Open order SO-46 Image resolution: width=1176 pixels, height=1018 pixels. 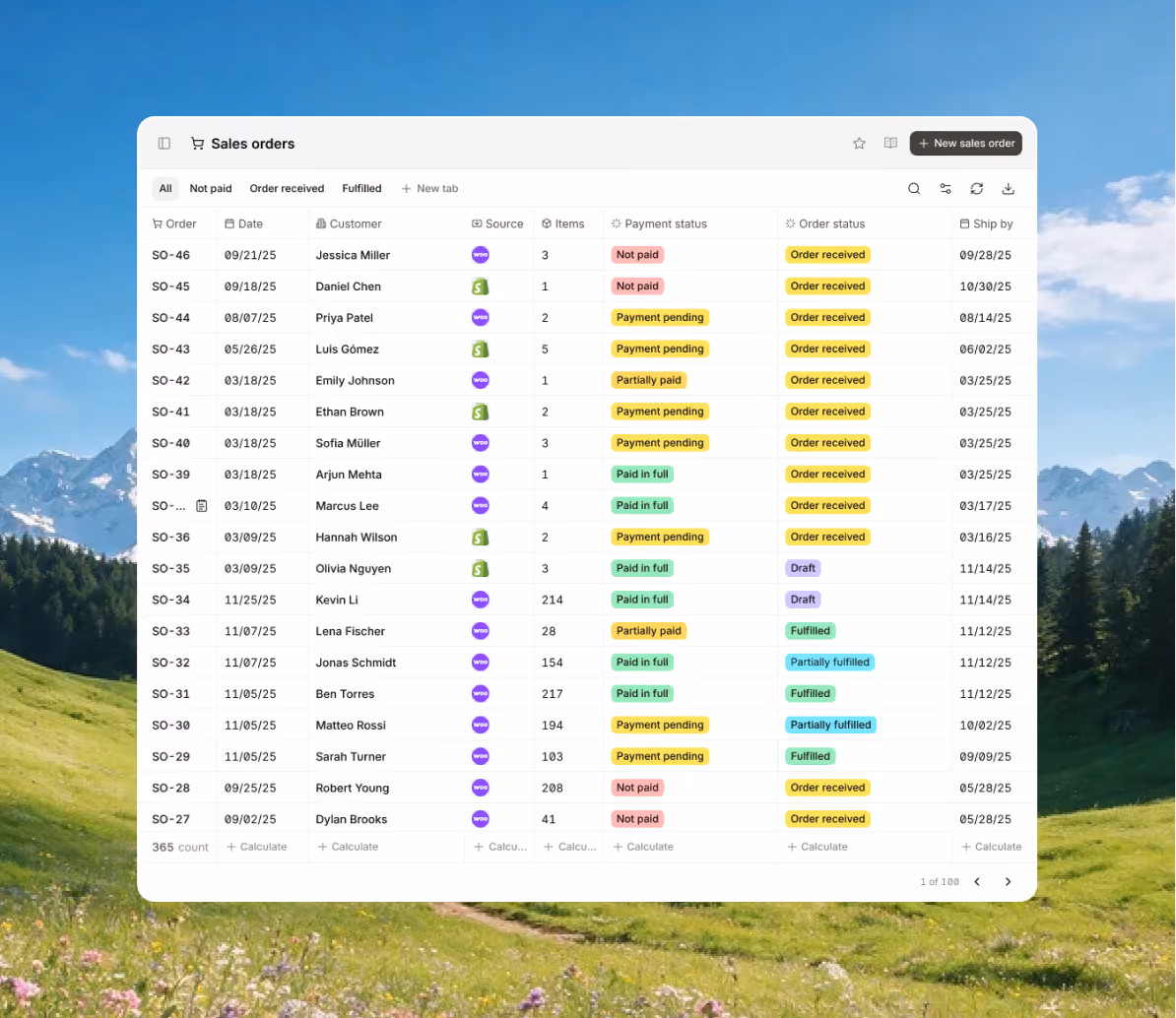tap(171, 255)
